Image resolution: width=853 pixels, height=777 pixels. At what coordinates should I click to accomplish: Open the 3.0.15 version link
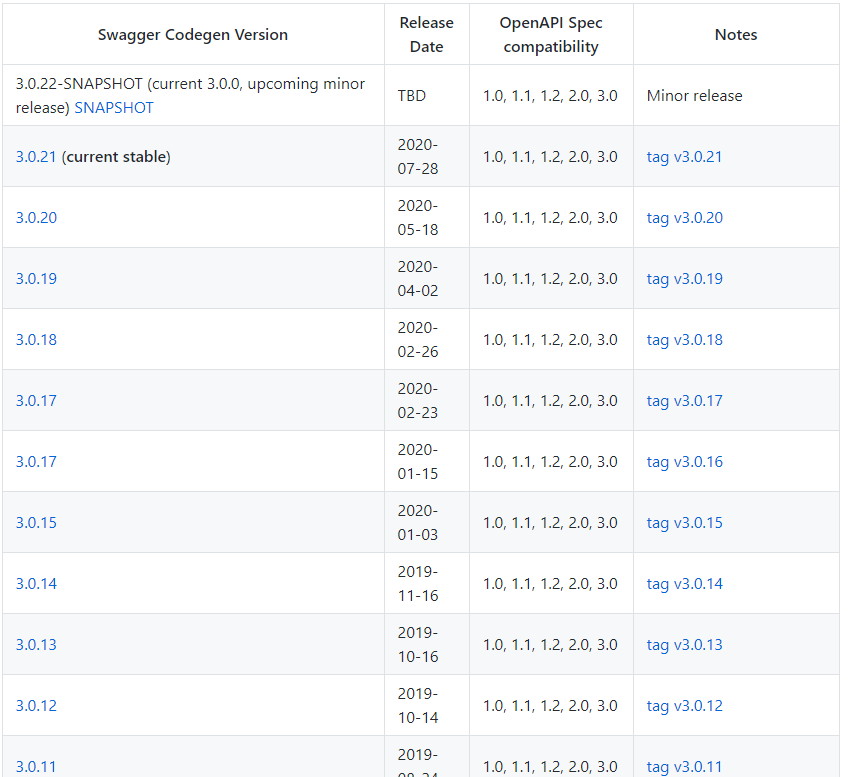point(36,522)
